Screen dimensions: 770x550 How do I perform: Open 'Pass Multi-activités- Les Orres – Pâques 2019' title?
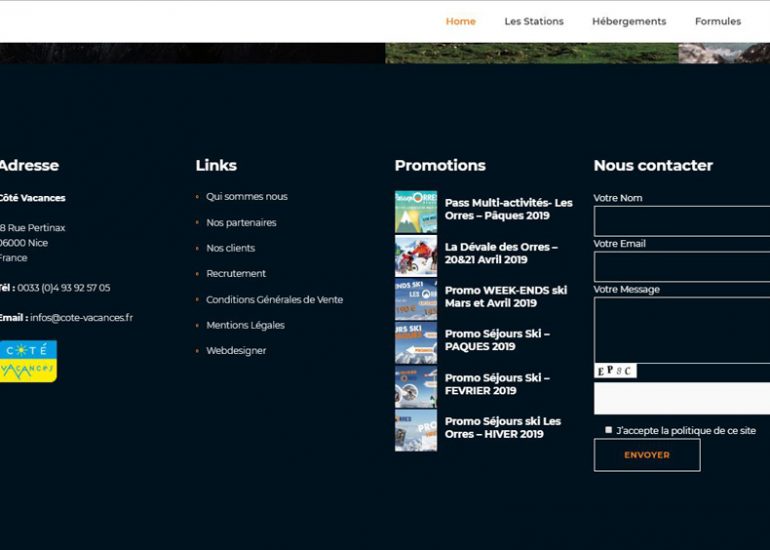508,209
